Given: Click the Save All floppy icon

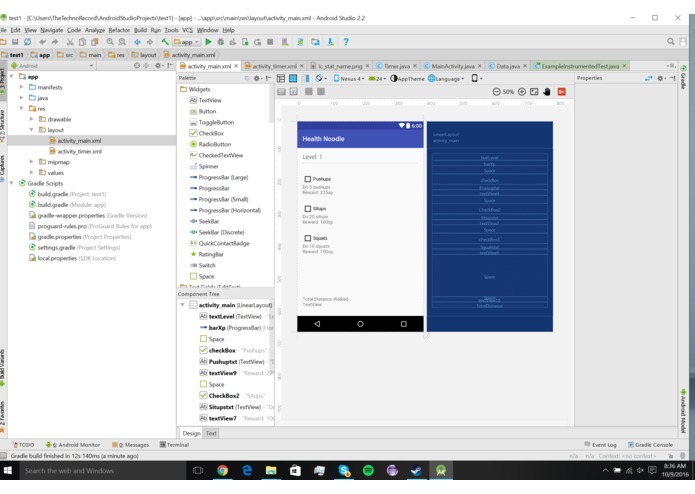Looking at the screenshot, I should pyautogui.click(x=15, y=42).
